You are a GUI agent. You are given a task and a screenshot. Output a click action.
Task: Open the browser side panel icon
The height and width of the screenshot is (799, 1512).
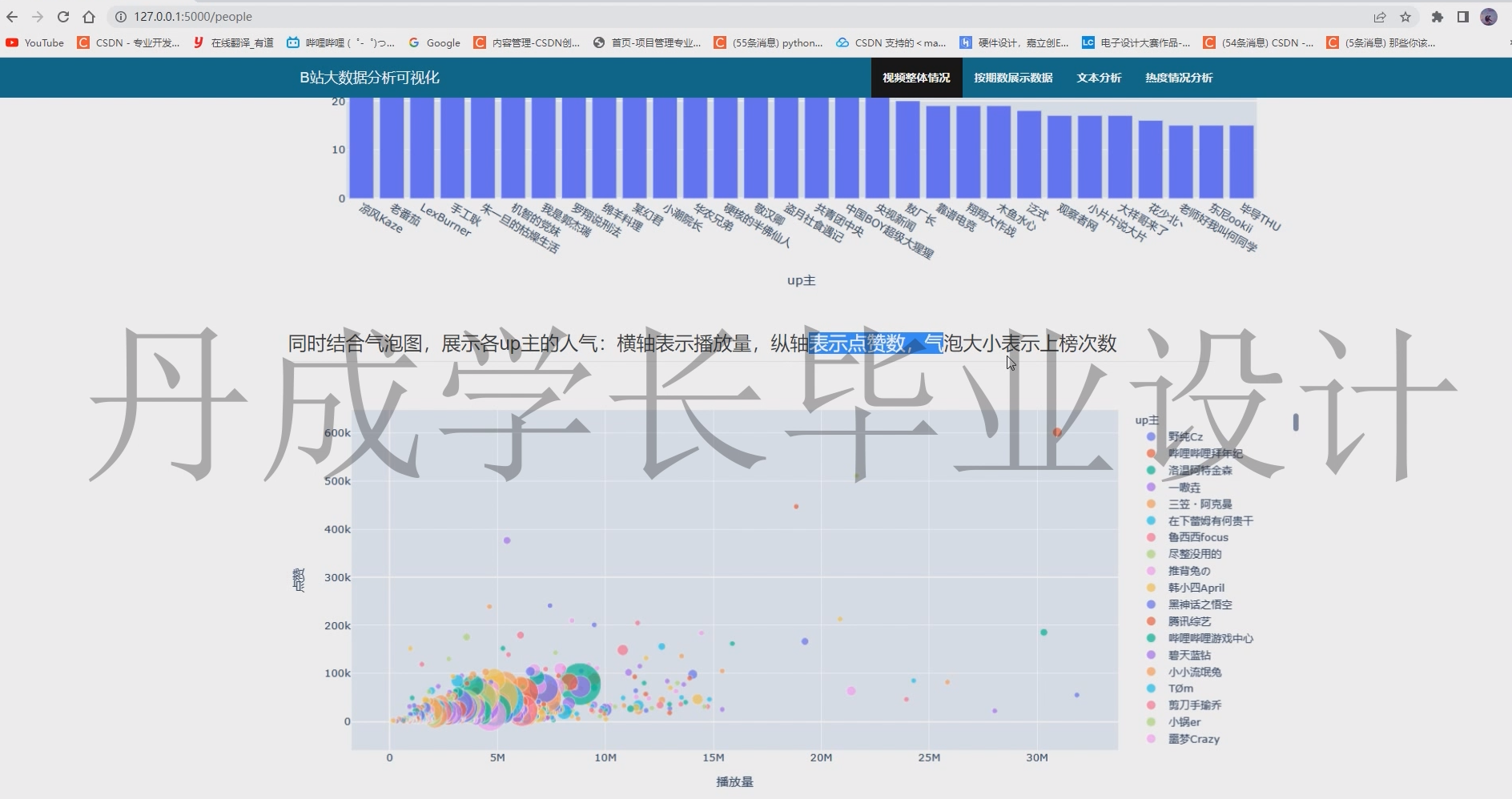point(1463,17)
